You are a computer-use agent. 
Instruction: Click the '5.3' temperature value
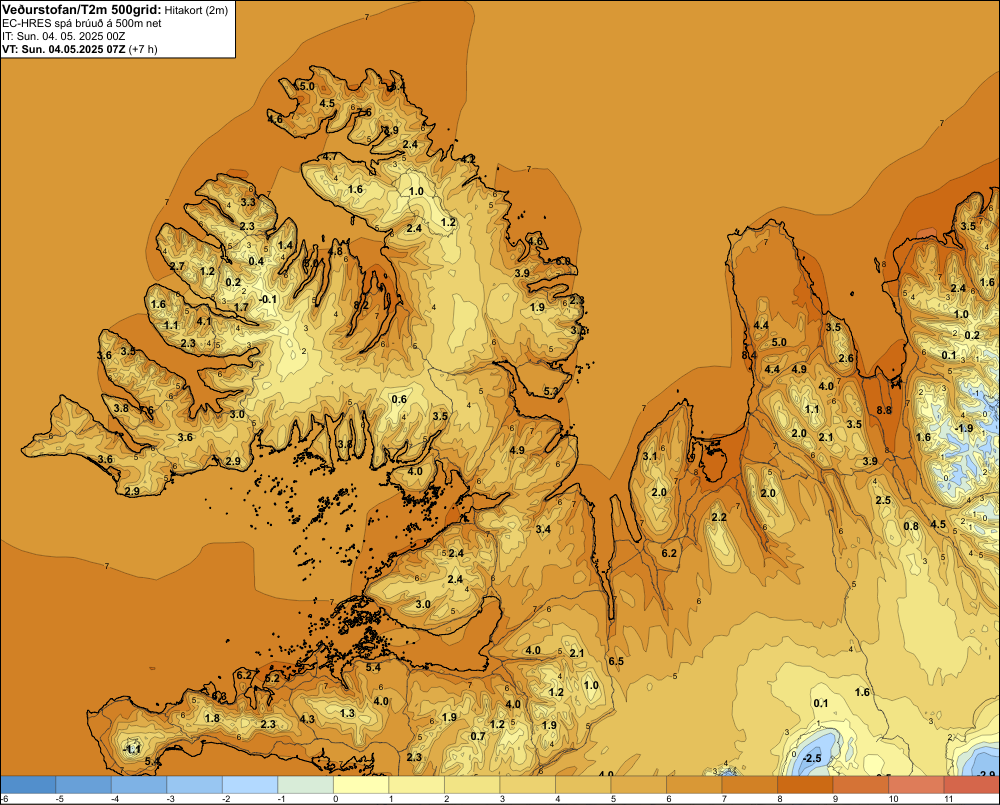tap(550, 391)
